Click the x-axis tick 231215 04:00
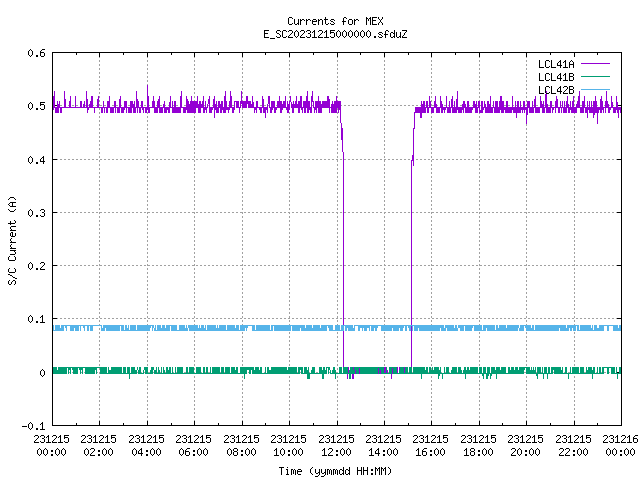Image resolution: width=640 pixels, height=480 pixels. click(146, 446)
